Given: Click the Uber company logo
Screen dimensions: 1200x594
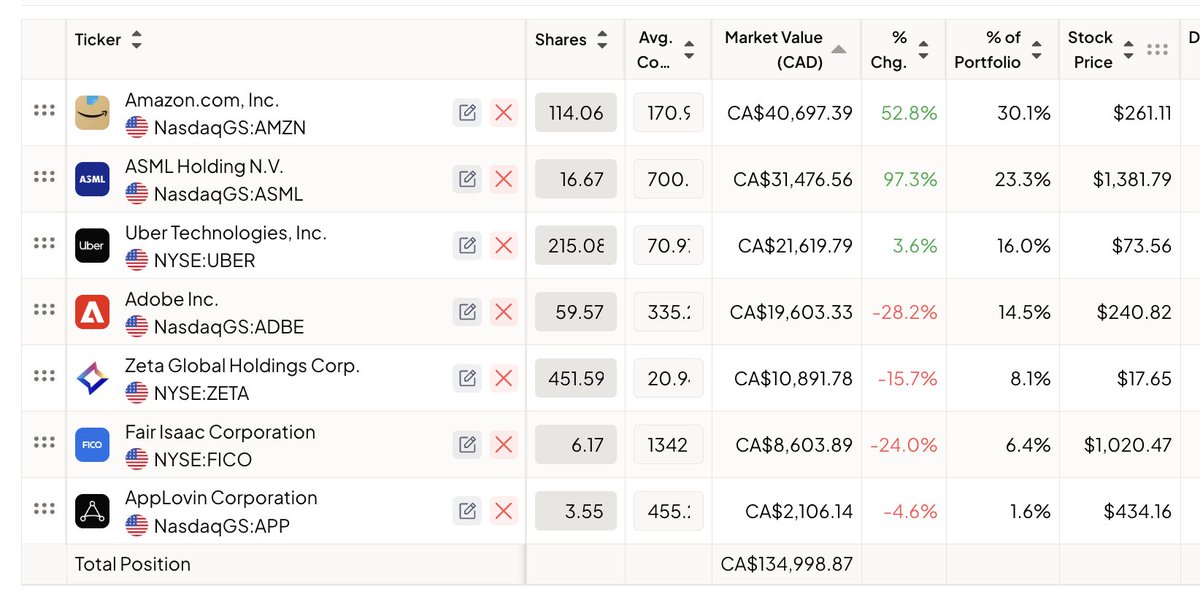Looking at the screenshot, I should coord(92,245).
